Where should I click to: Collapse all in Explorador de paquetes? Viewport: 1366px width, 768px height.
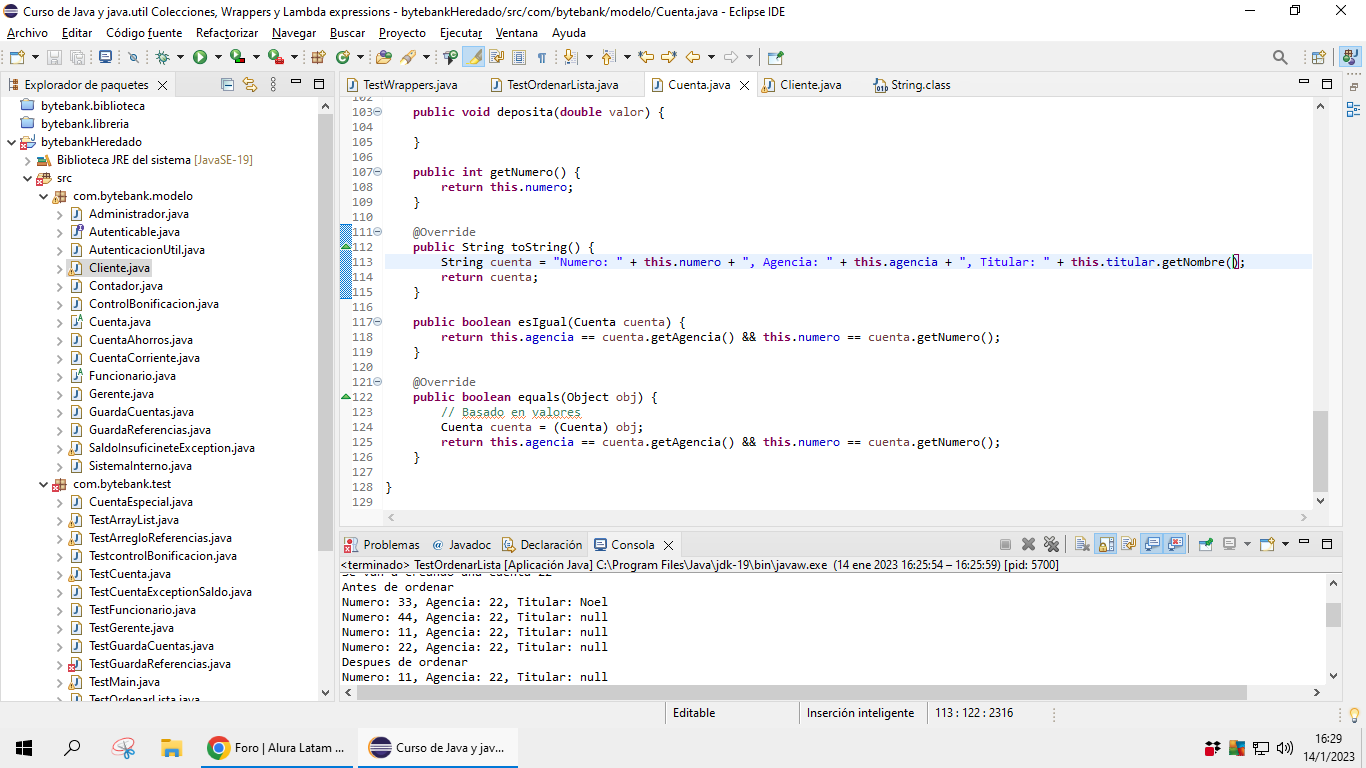point(227,85)
